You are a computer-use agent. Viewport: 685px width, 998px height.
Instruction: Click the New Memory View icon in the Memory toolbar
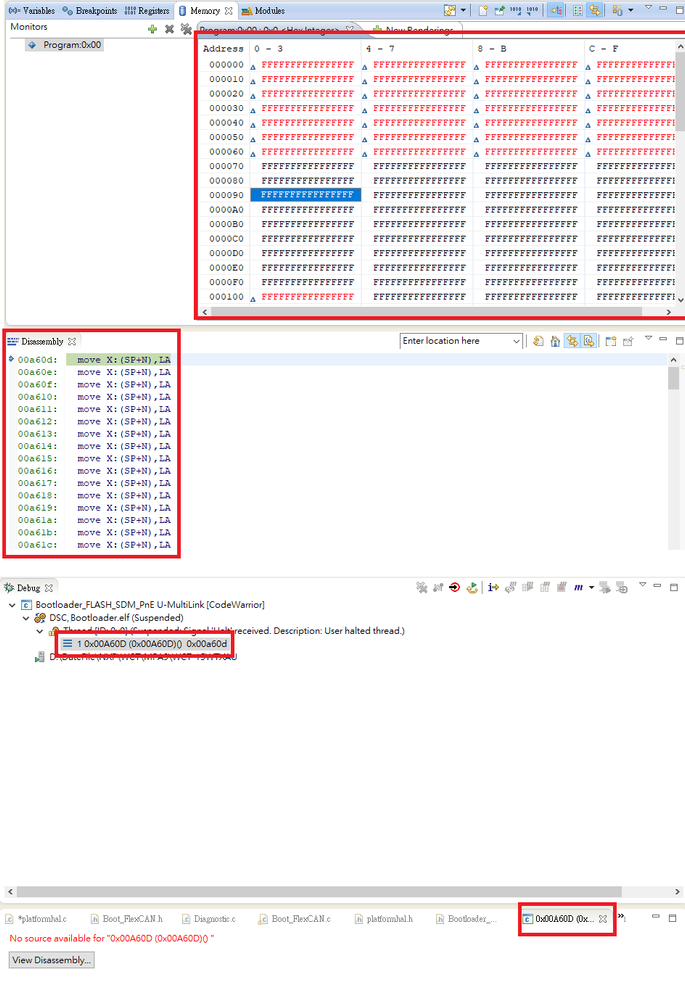pos(483,10)
